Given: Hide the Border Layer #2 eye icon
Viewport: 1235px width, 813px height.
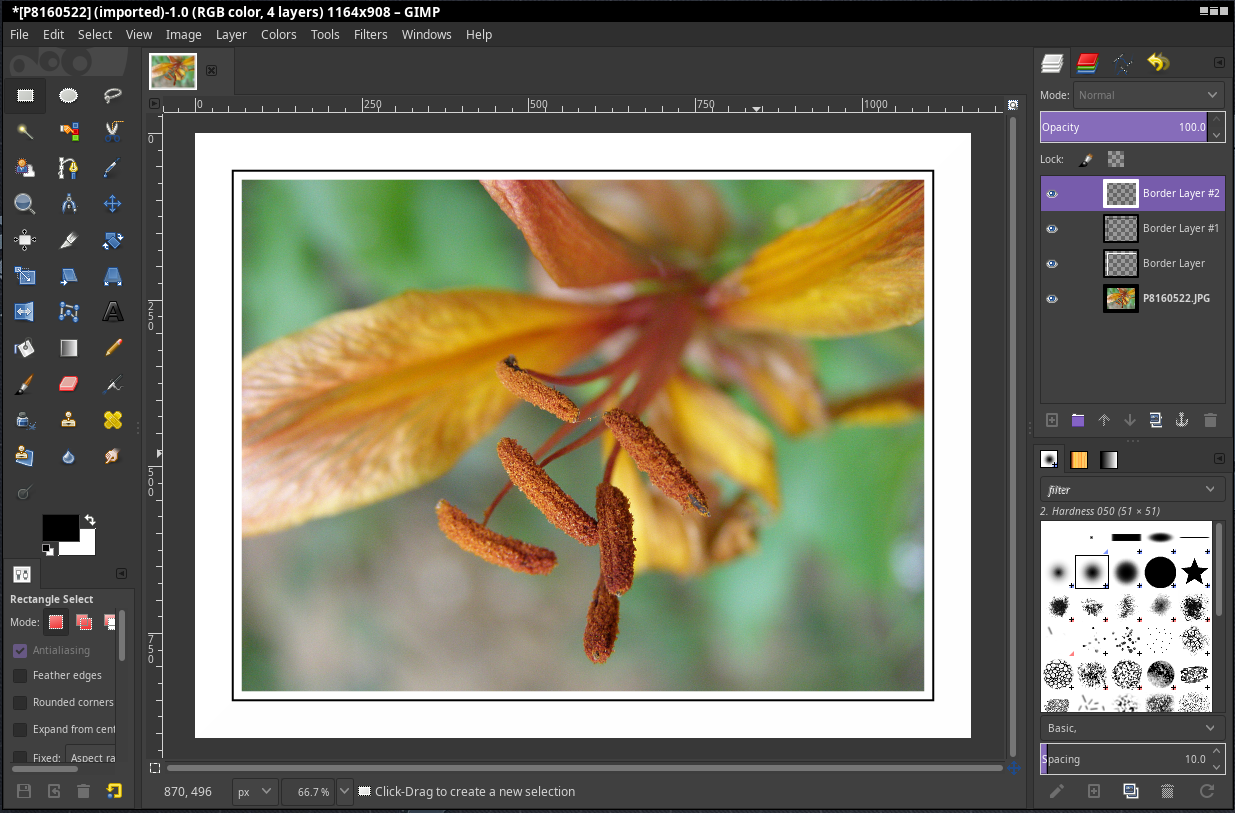Looking at the screenshot, I should (1051, 194).
